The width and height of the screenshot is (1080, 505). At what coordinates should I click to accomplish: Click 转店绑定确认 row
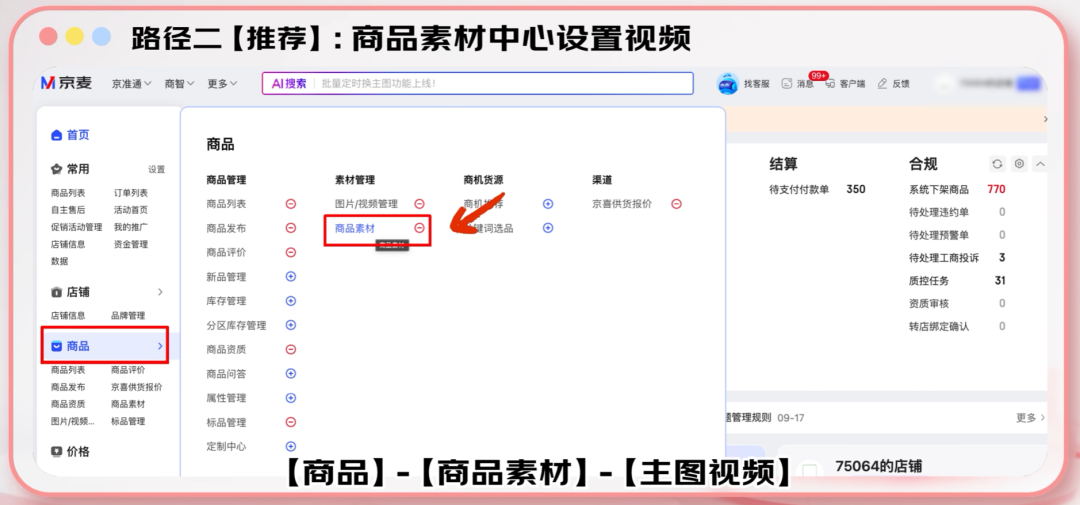coord(957,327)
